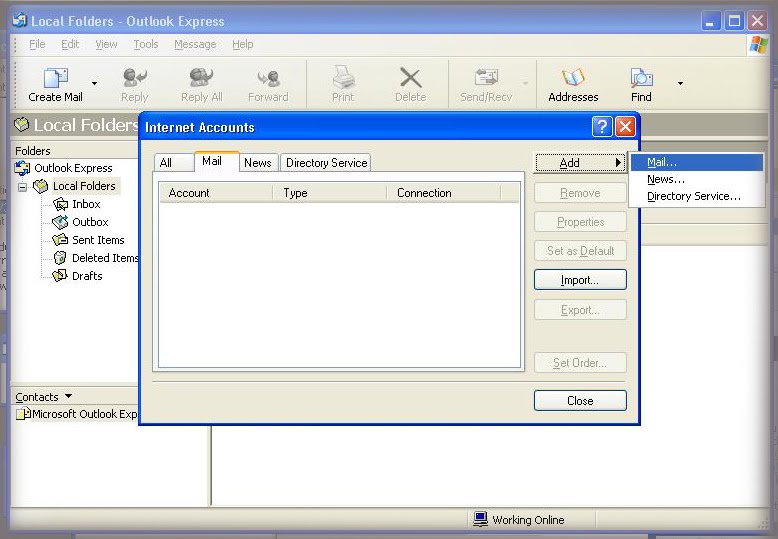Screen dimensions: 778x539
Task: Sort by the Account column header
Action: coord(216,193)
